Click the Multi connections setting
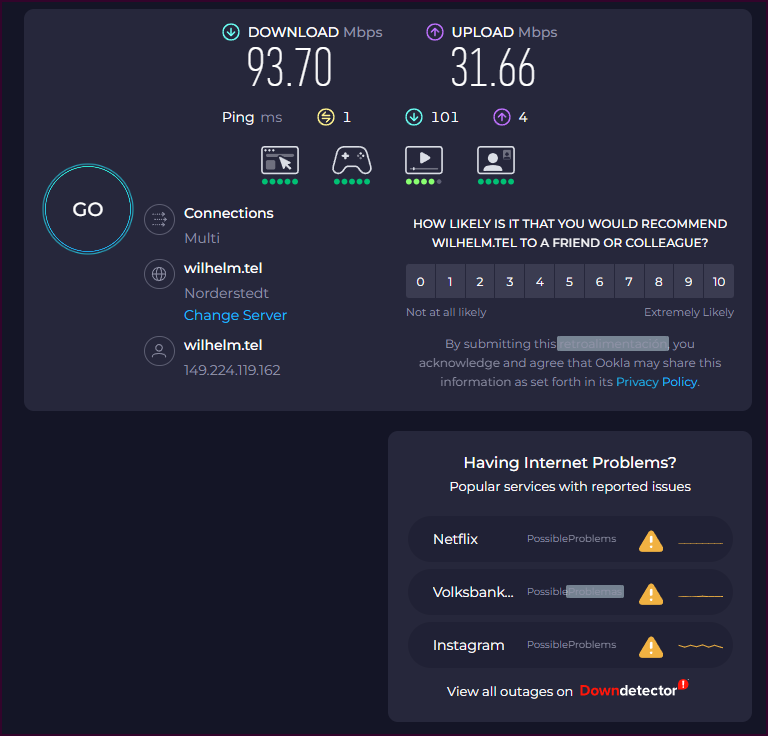The height and width of the screenshot is (736, 768). pos(202,238)
